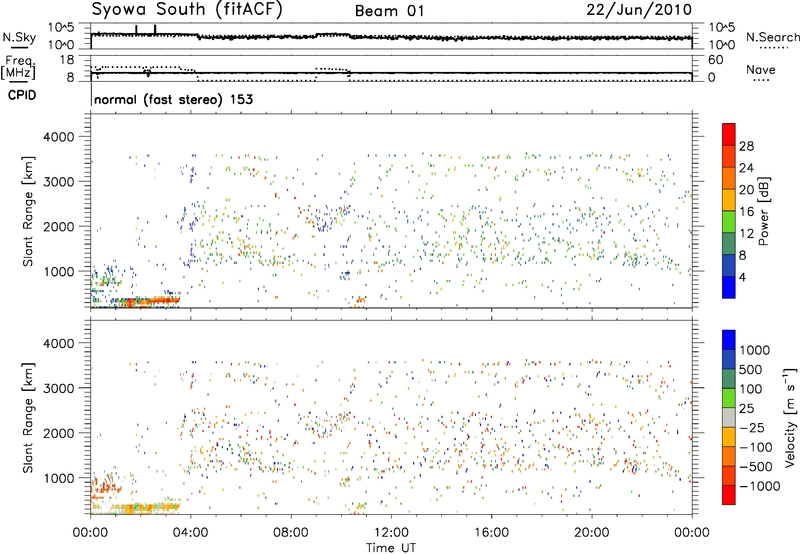Click the red bottom of Velocity color bar

(x=729, y=495)
